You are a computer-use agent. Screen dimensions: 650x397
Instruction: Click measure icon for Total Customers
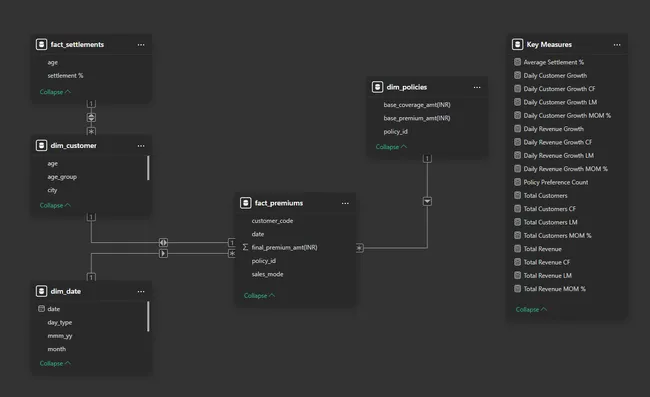[x=517, y=195]
